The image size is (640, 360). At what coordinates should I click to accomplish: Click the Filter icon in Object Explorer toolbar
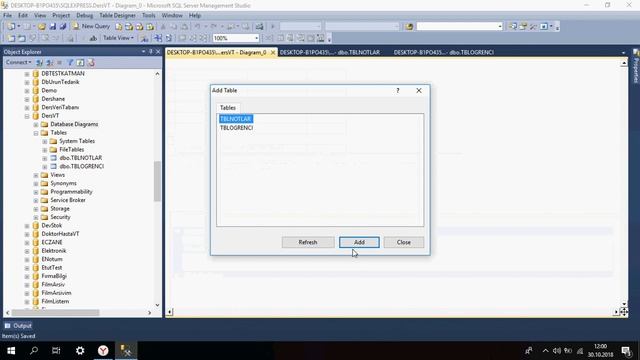click(70, 62)
